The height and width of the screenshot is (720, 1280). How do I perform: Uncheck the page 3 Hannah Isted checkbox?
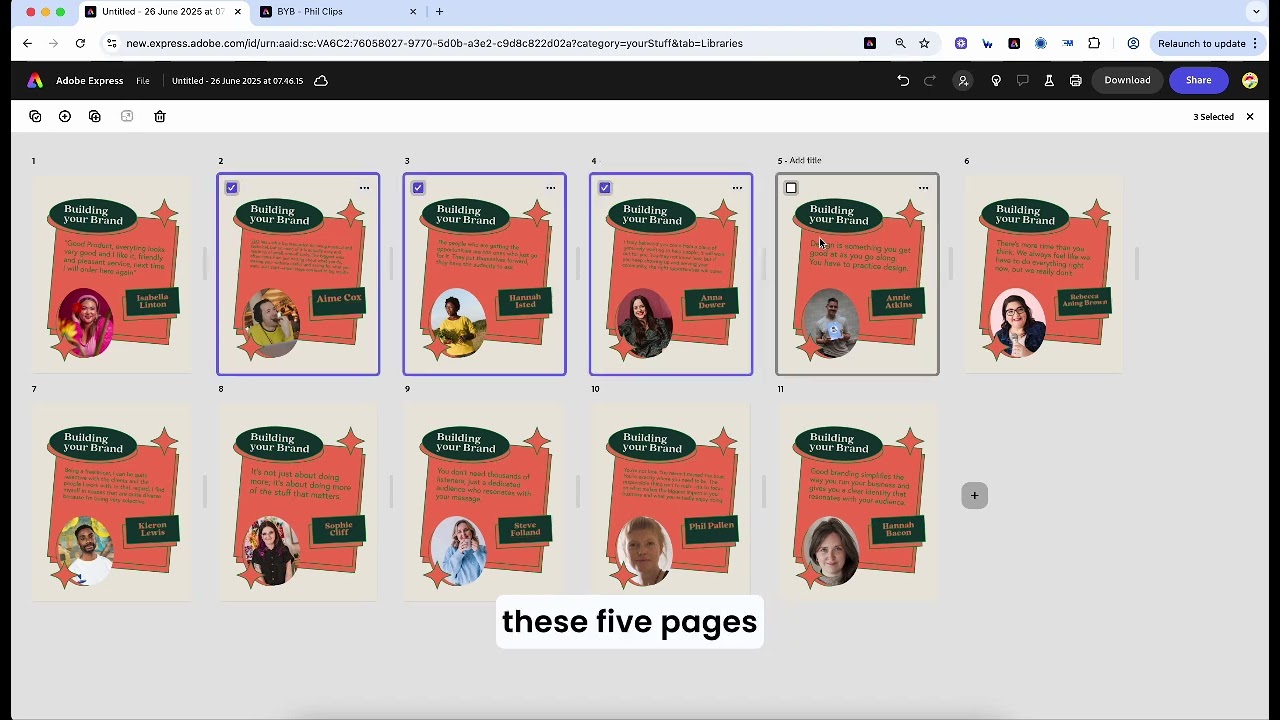point(418,188)
